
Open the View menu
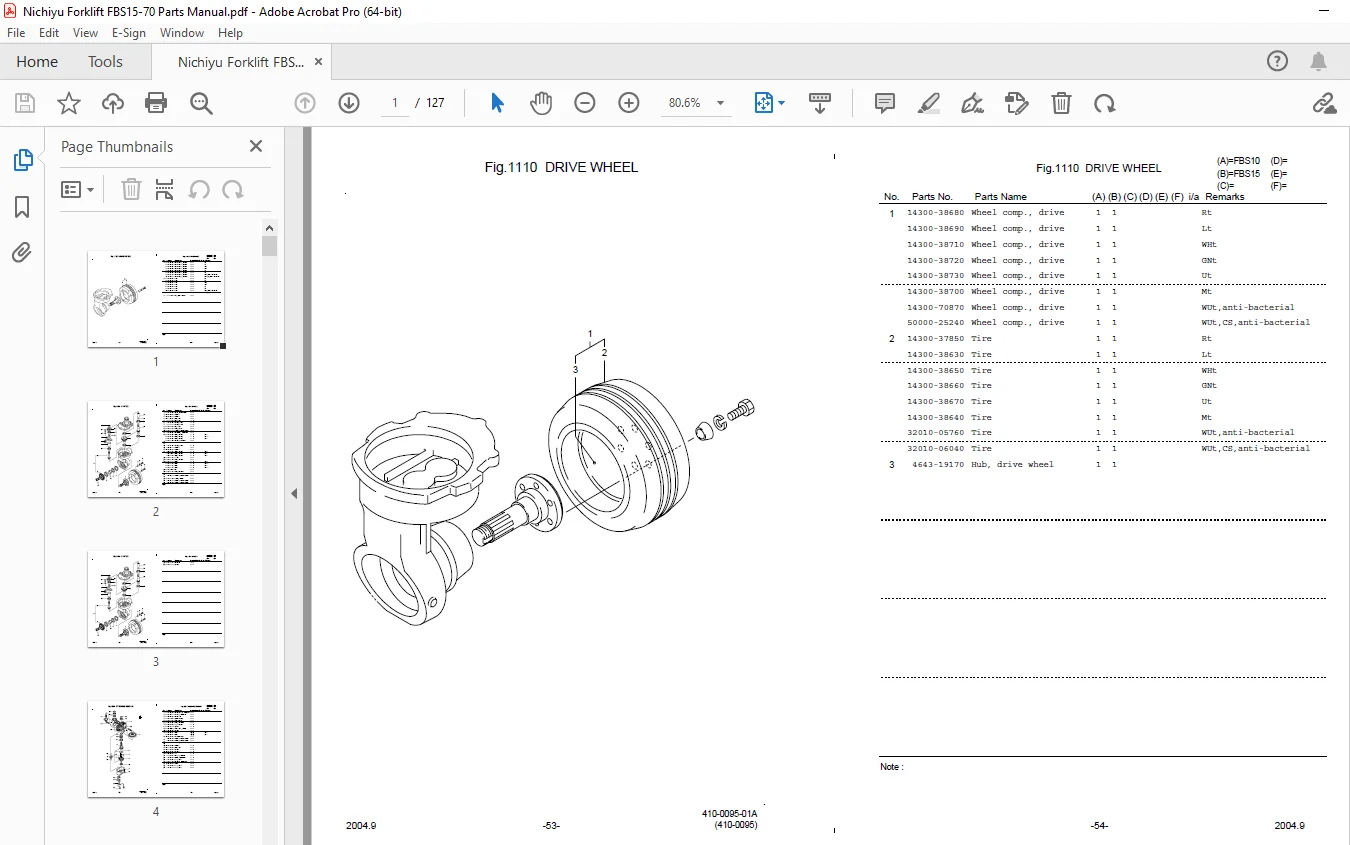click(85, 32)
